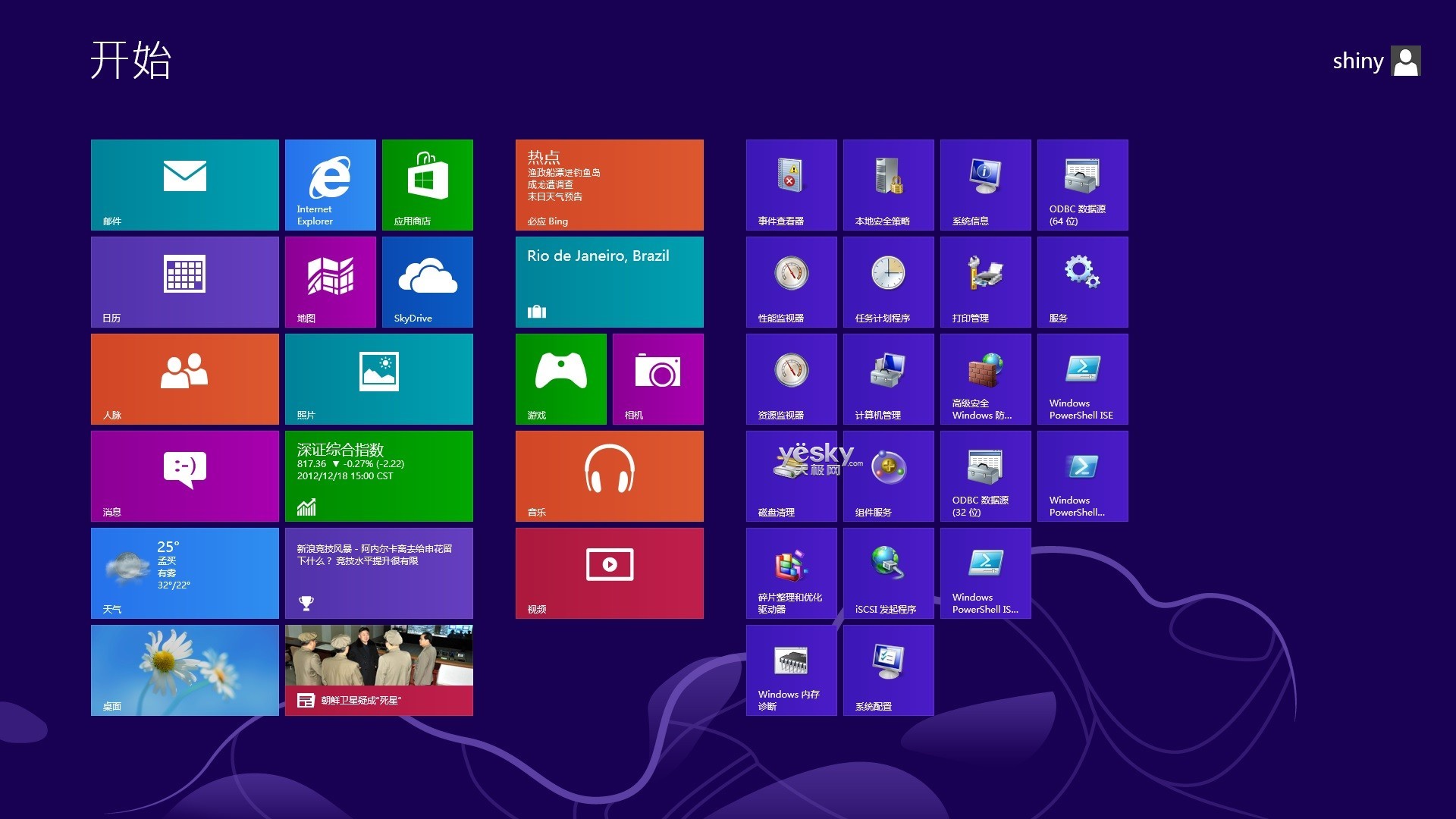Screen dimensions: 1456x819
Task: Open iSCSI 发起程序 tile
Action: [888, 573]
